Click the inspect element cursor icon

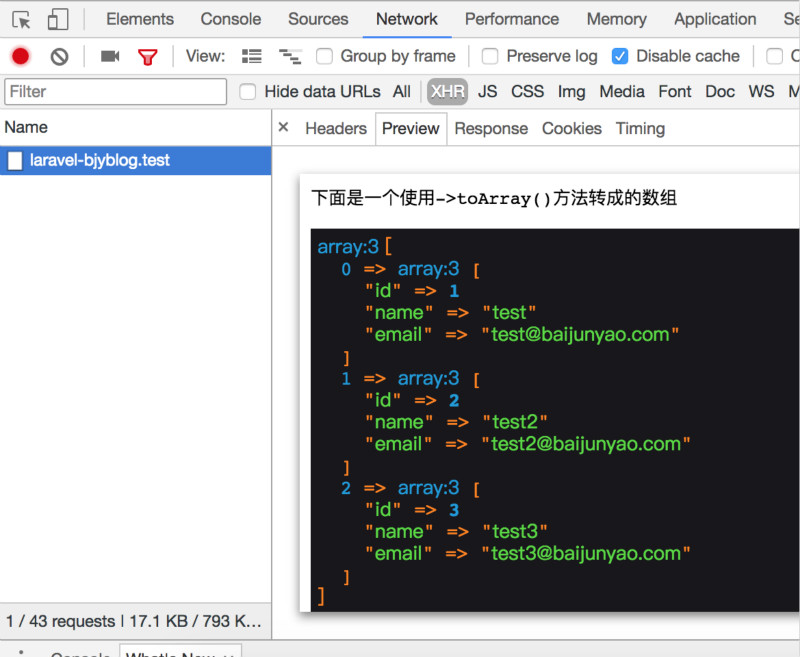21,19
